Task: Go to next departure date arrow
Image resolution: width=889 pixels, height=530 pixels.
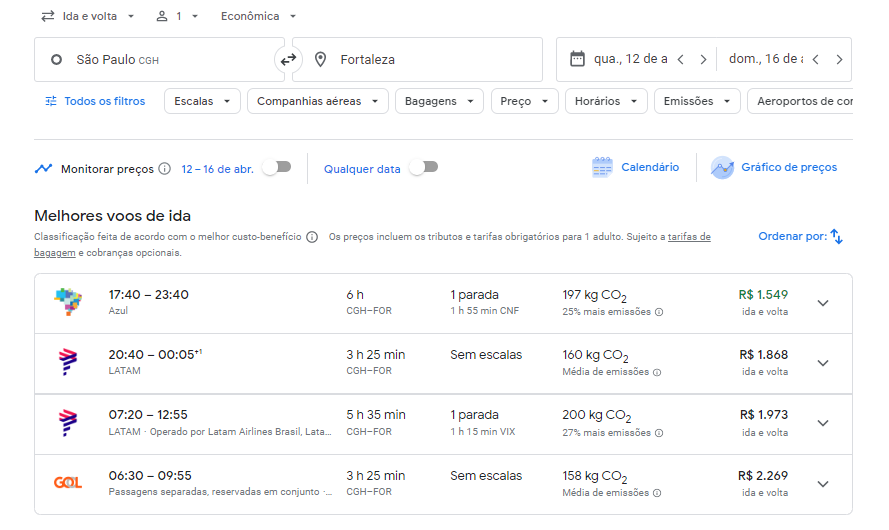Action: (x=703, y=60)
